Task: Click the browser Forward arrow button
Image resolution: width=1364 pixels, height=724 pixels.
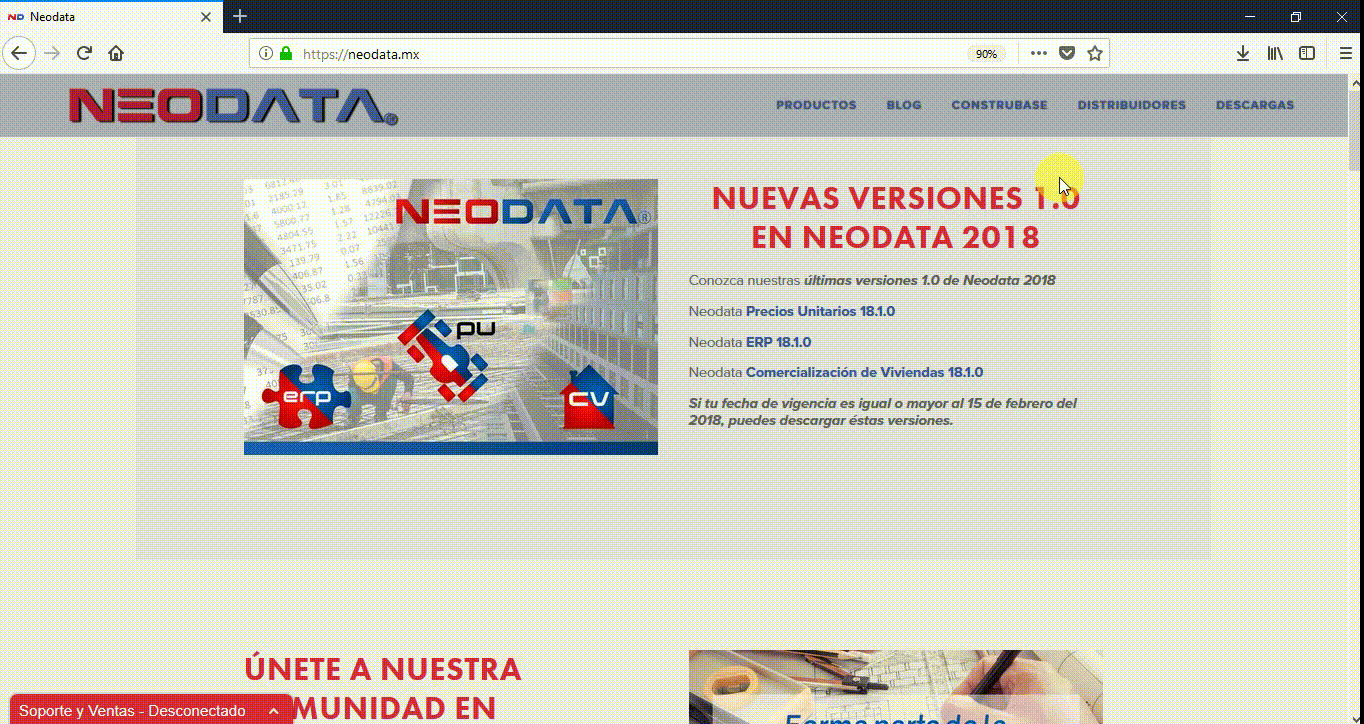Action: (53, 53)
